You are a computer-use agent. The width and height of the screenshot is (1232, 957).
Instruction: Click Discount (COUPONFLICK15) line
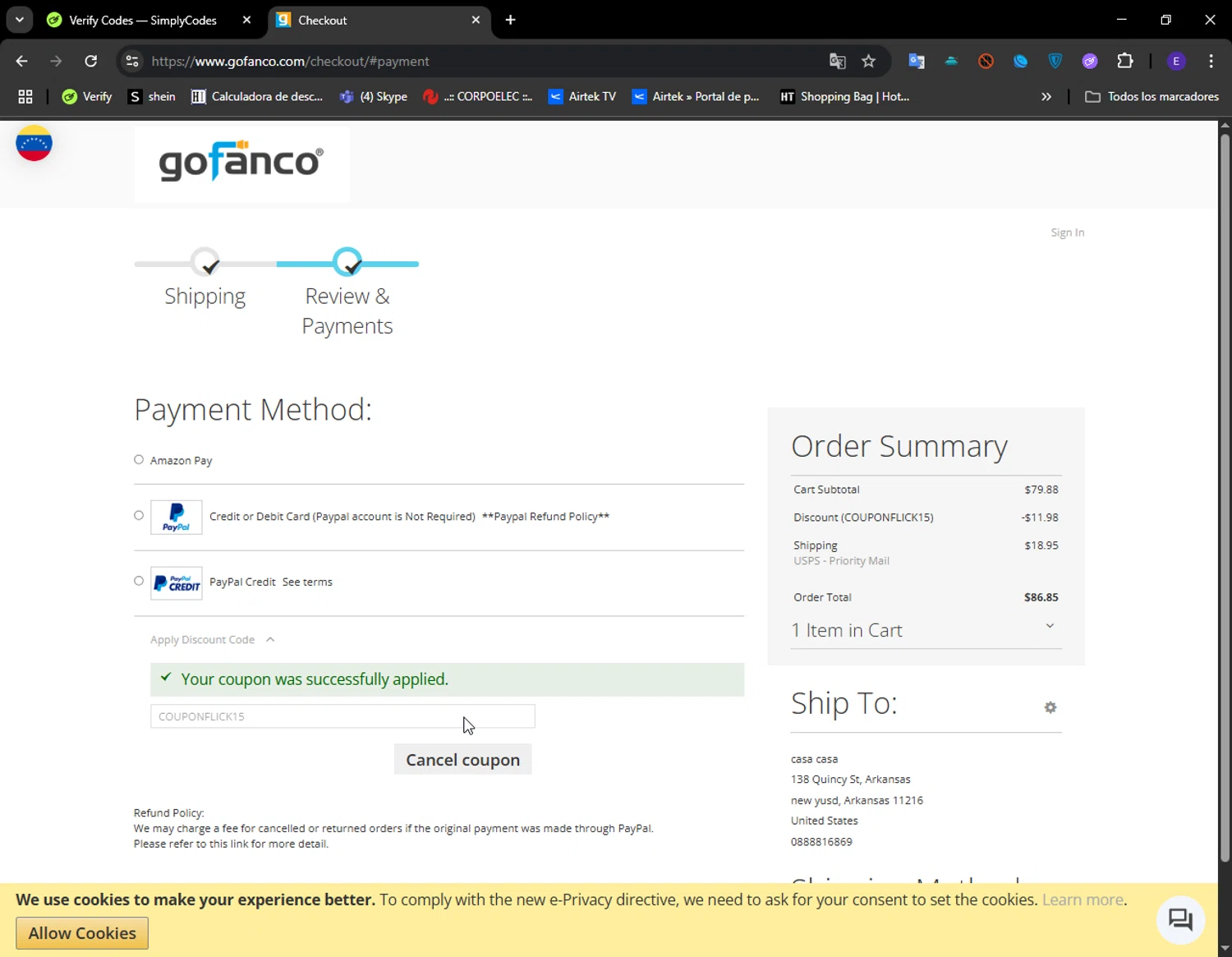pos(926,518)
